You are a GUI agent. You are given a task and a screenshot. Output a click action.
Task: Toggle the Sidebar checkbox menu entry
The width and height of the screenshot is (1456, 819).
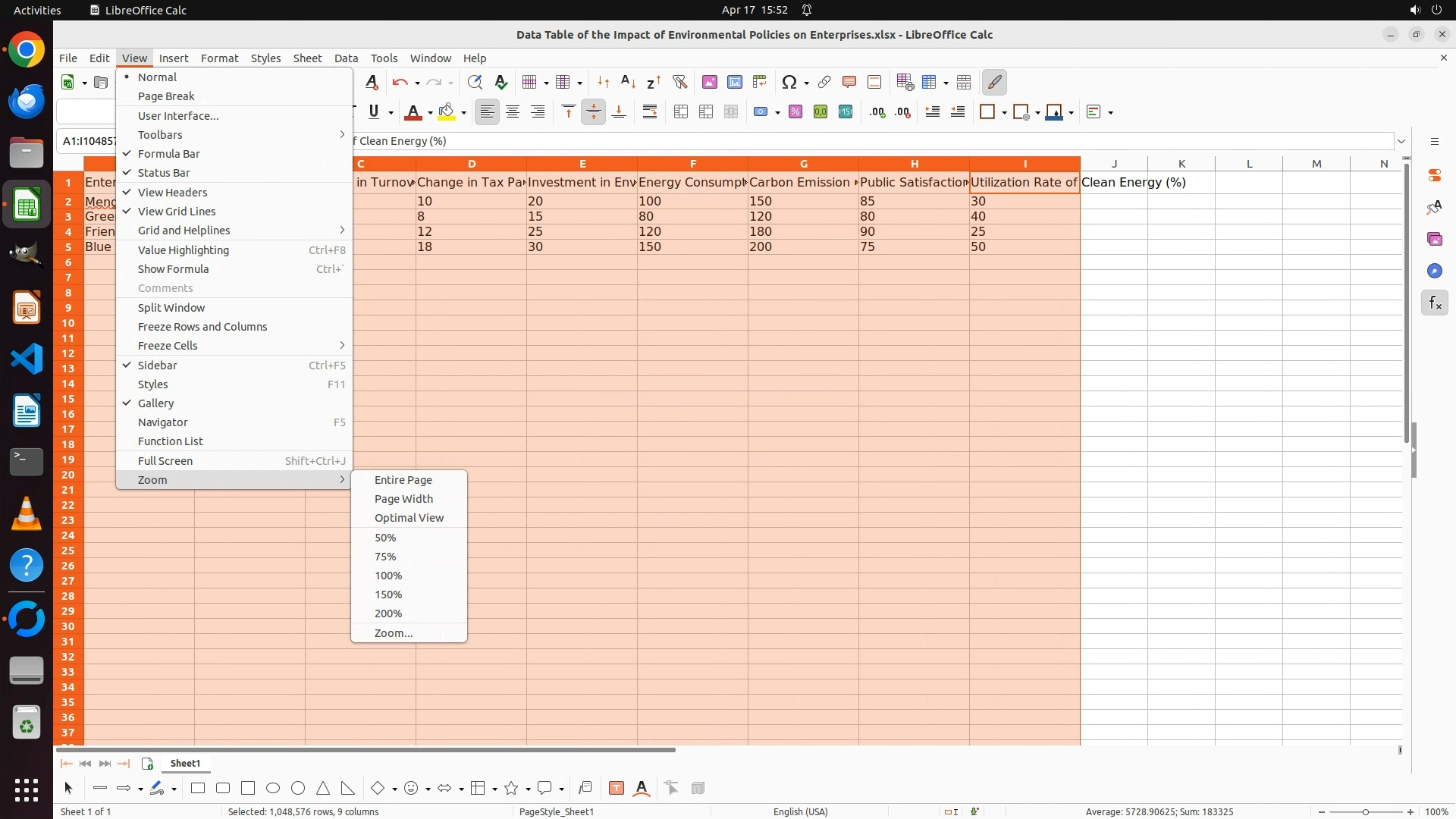click(157, 366)
